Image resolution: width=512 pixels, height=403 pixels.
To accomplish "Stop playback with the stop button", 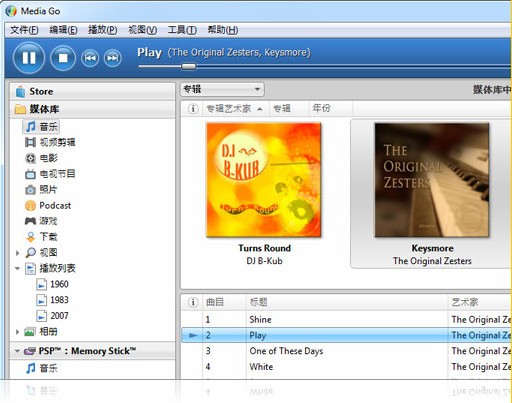I will point(63,58).
